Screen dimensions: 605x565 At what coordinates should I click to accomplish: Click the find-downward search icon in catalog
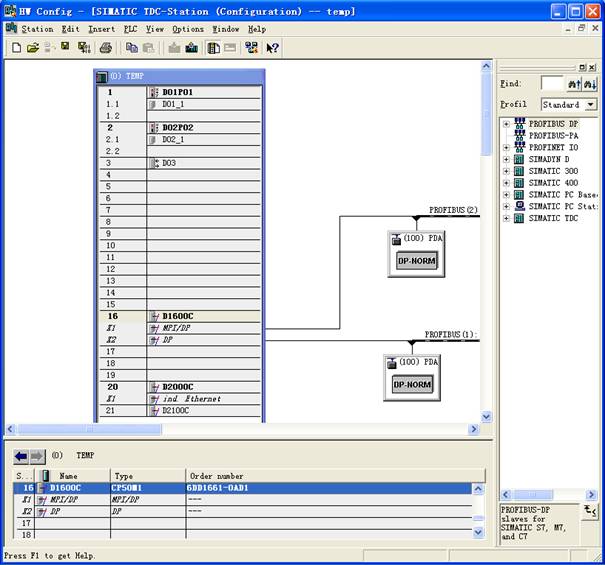(591, 84)
